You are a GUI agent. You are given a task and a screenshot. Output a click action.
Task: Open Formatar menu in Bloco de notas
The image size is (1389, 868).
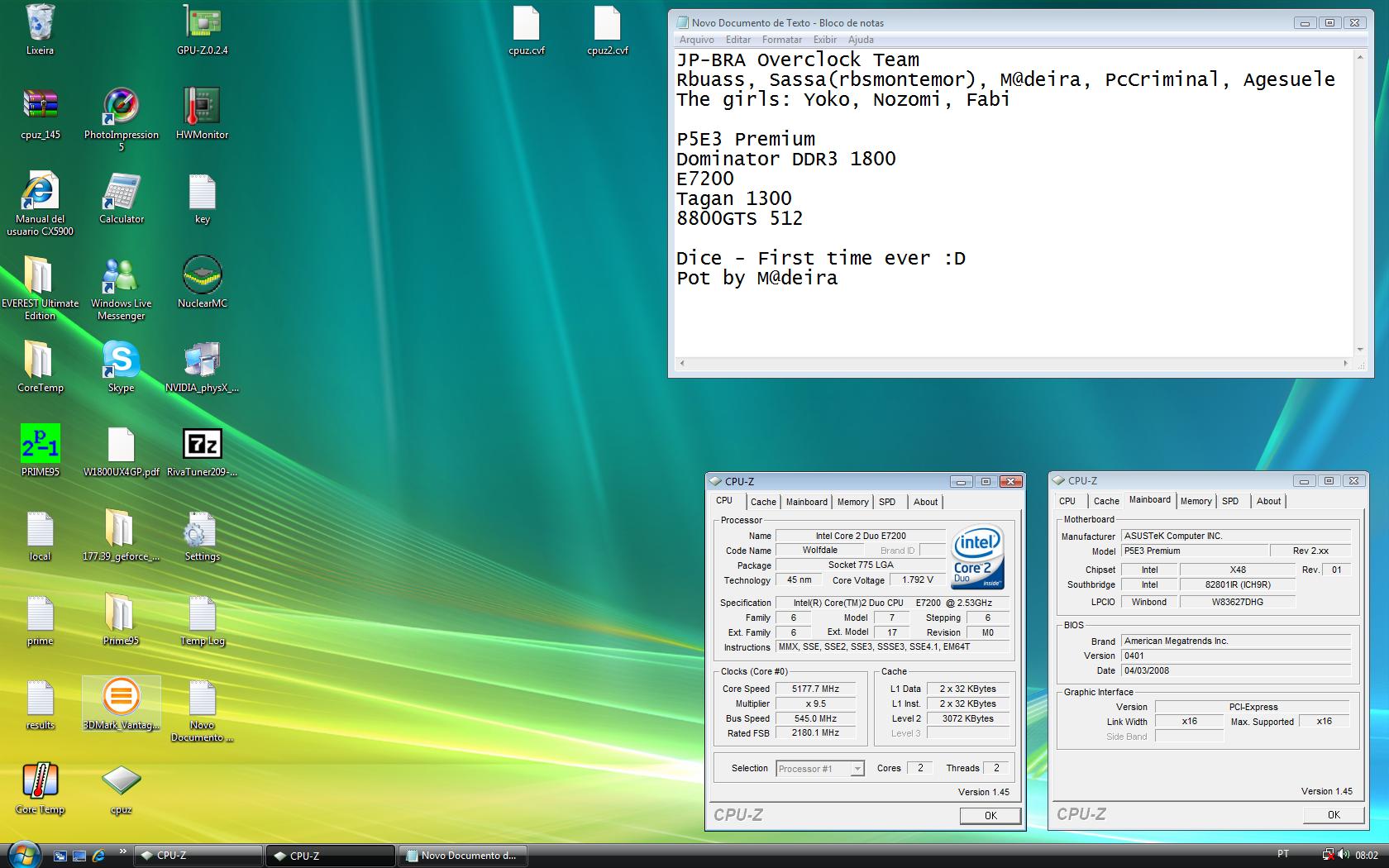coord(781,40)
